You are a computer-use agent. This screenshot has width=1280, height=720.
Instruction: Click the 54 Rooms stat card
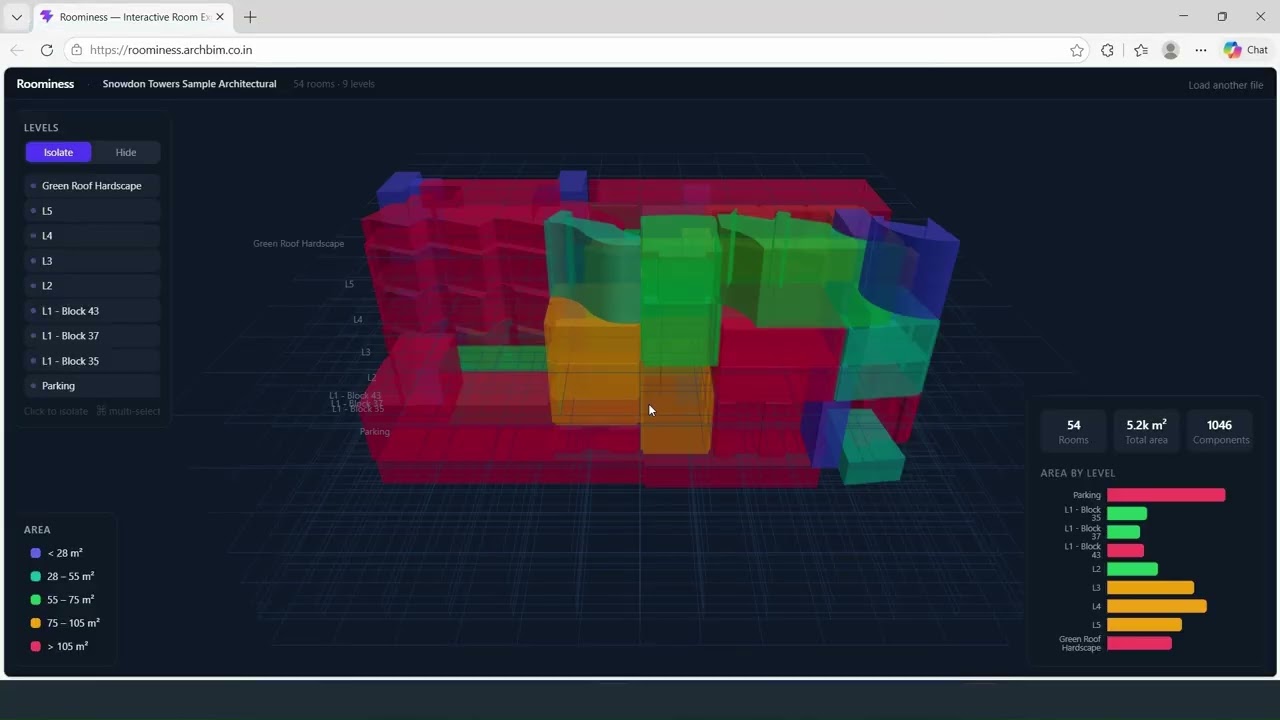point(1073,431)
